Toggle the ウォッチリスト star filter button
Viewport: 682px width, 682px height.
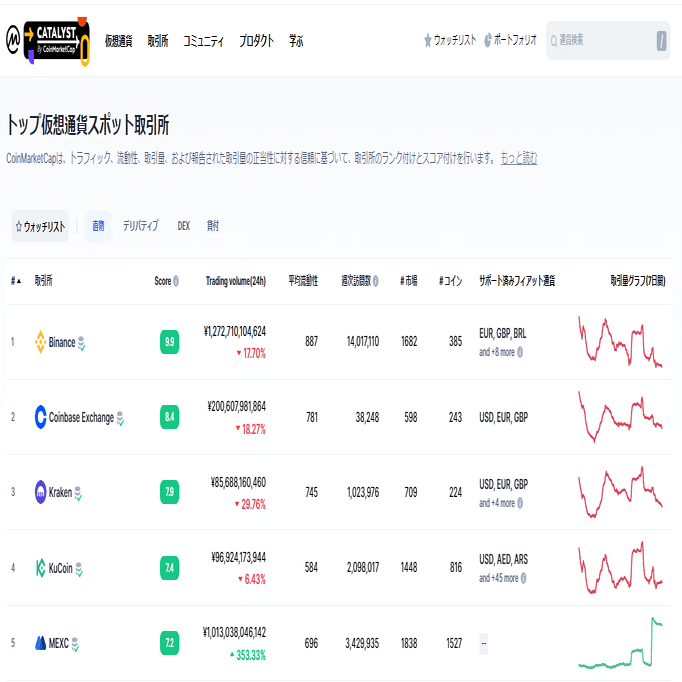(x=40, y=226)
